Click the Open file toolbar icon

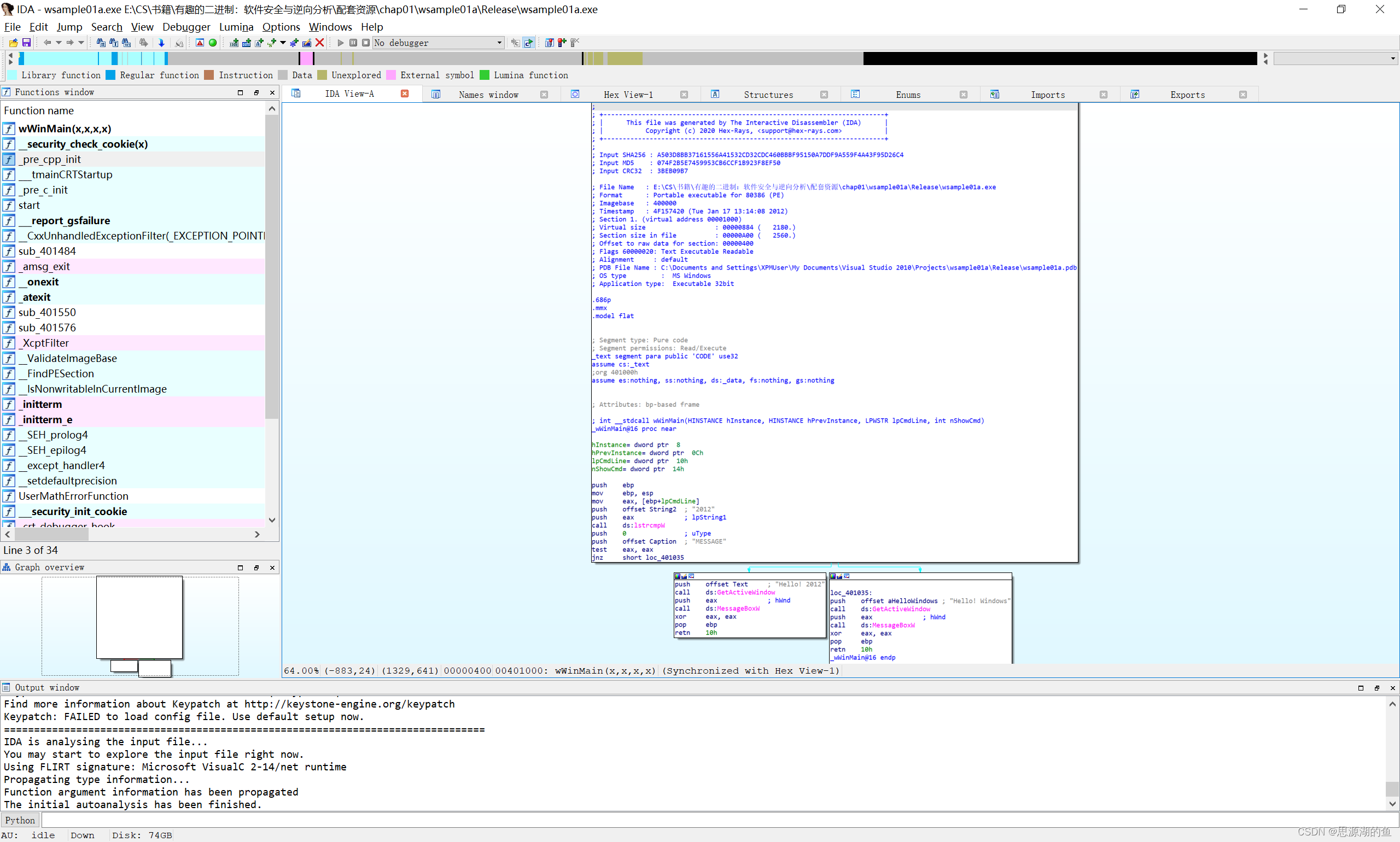tap(13, 43)
